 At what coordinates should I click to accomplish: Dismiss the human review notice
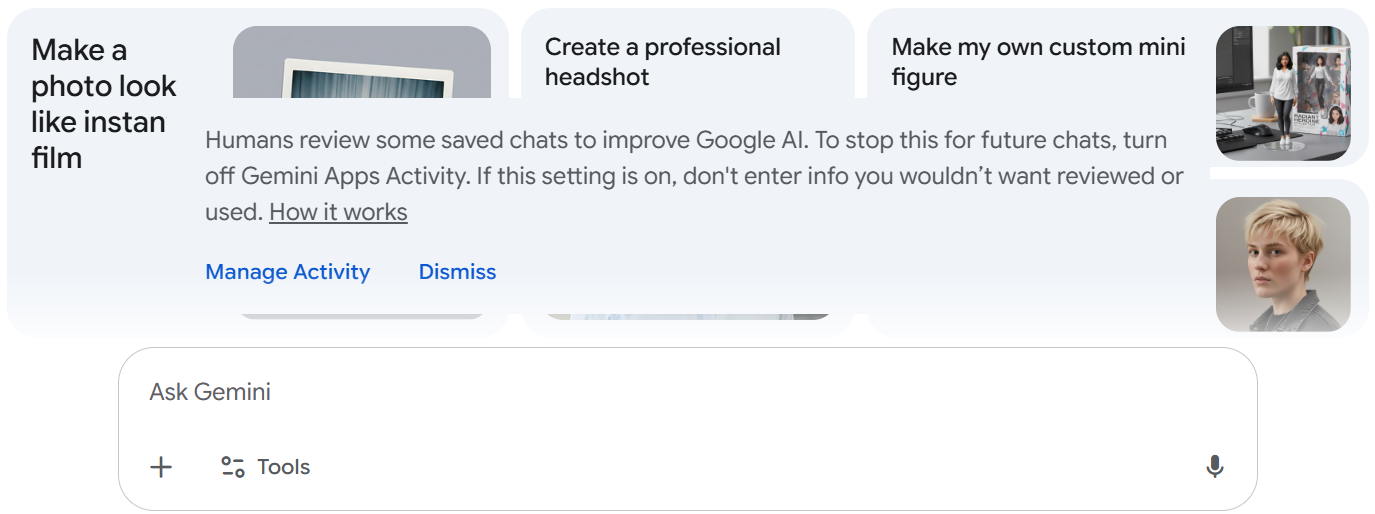pyautogui.click(x=457, y=272)
